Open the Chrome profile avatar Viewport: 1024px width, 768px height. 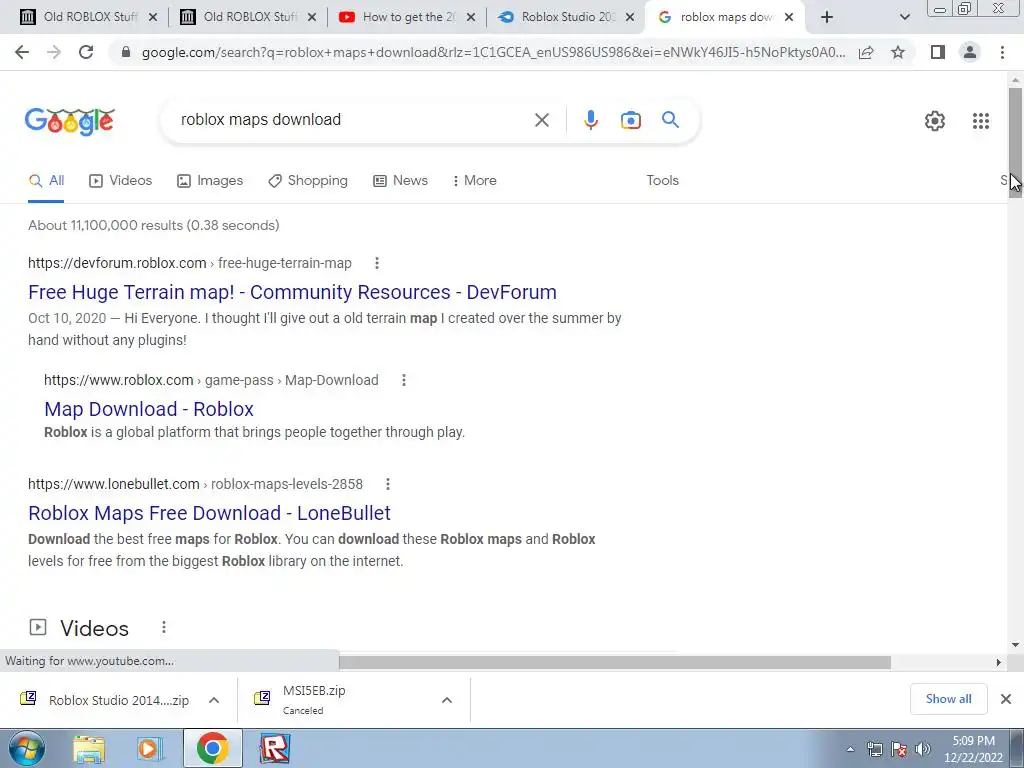[970, 52]
